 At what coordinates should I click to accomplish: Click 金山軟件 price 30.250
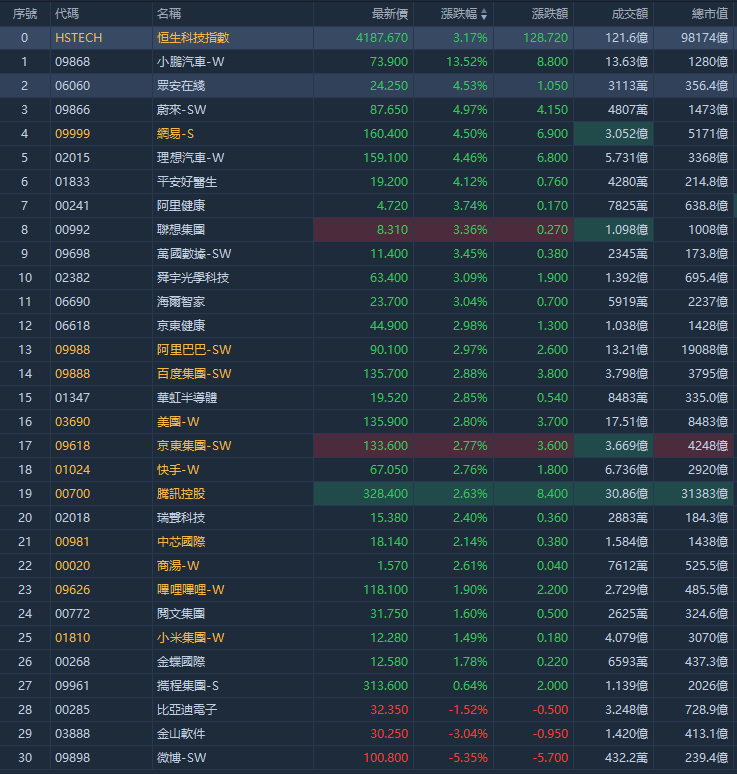(x=389, y=734)
